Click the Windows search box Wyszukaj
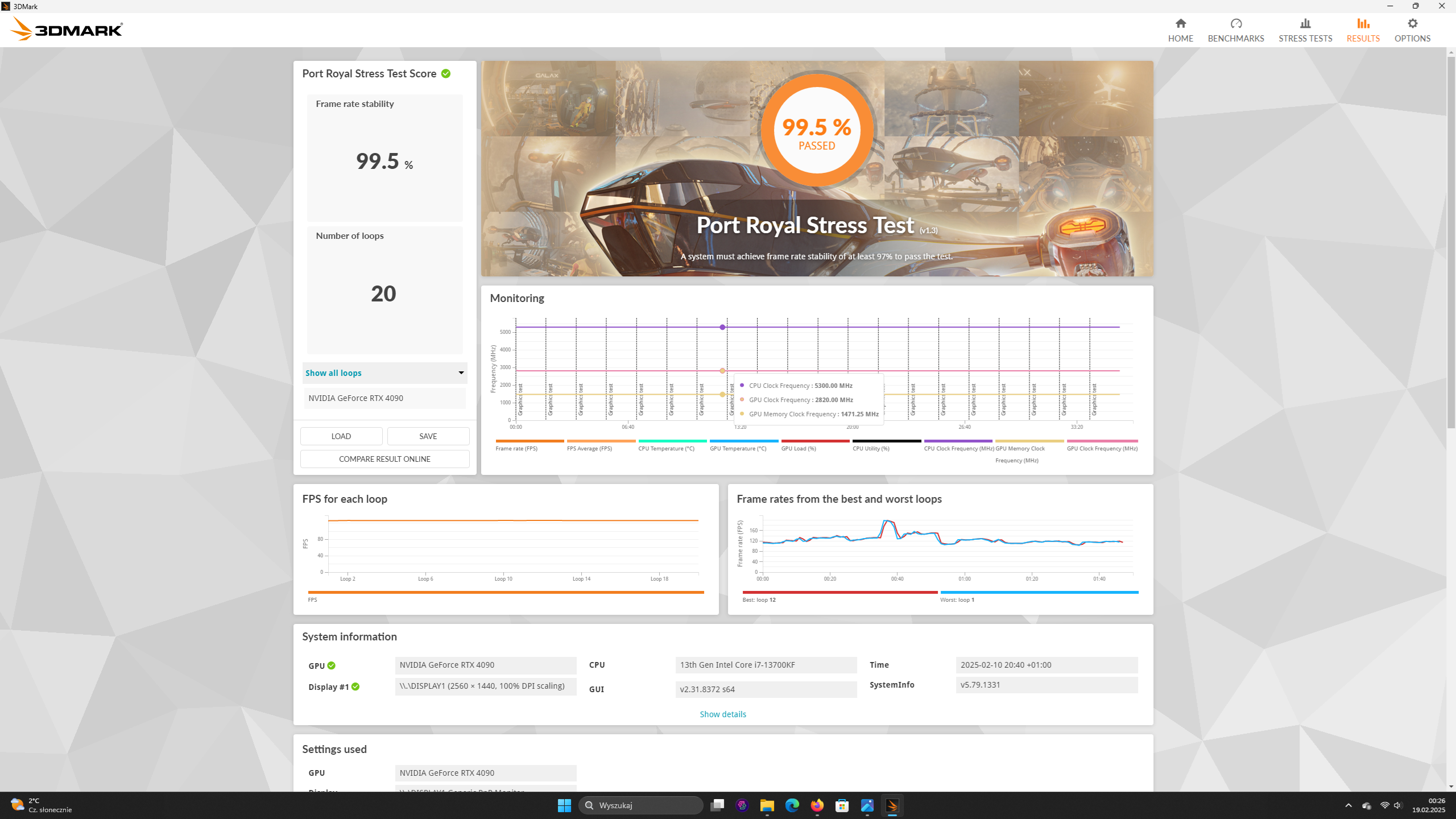The height and width of the screenshot is (819, 1456). click(x=641, y=805)
